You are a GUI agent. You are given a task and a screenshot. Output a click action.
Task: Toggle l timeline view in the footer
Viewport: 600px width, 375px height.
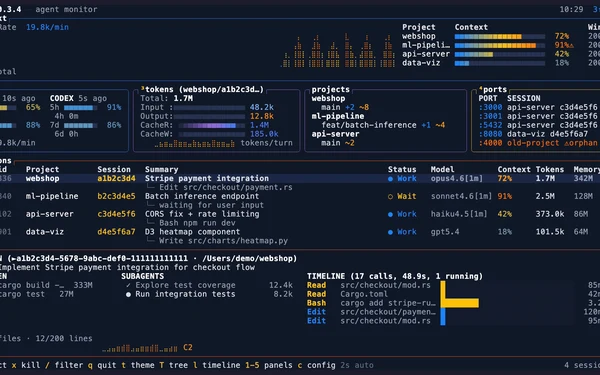217,365
